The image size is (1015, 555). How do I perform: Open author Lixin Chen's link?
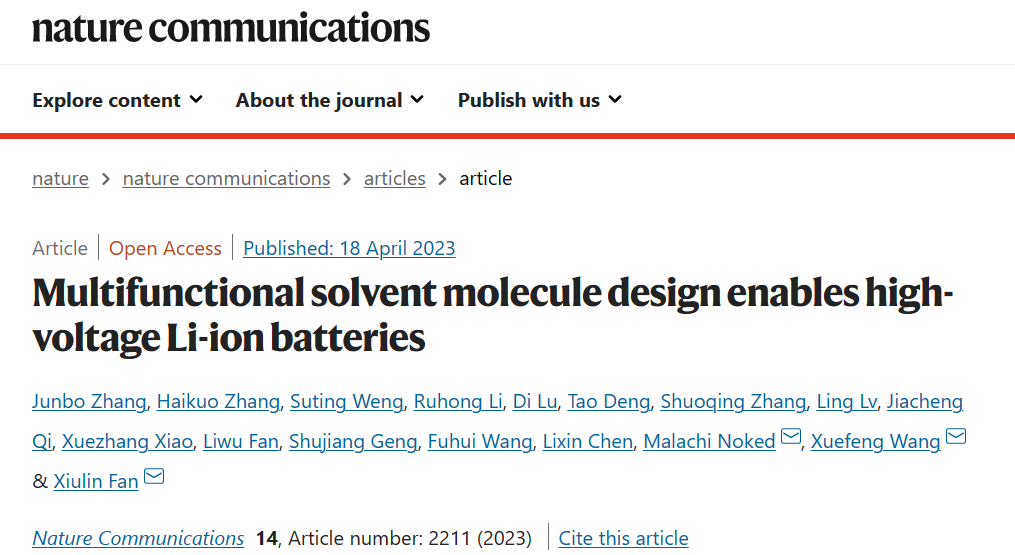tap(588, 442)
